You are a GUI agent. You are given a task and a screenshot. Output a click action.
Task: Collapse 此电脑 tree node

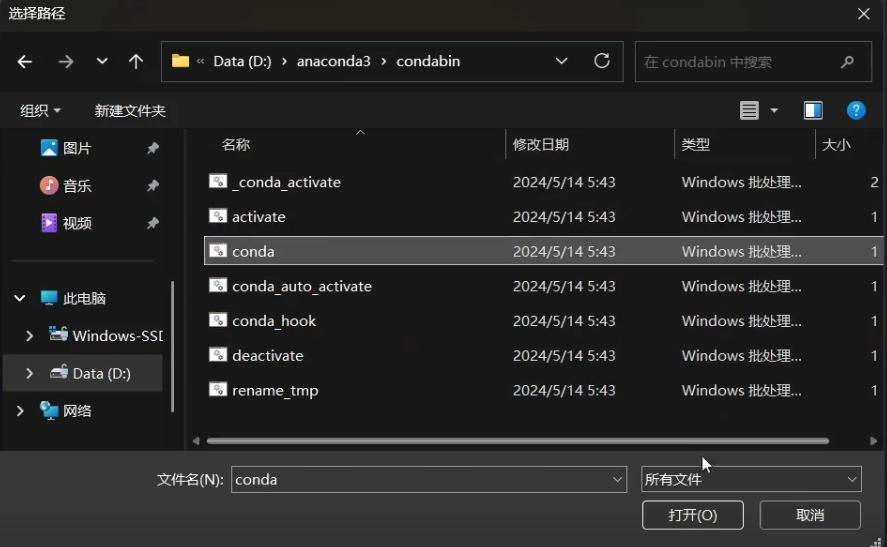(20, 298)
